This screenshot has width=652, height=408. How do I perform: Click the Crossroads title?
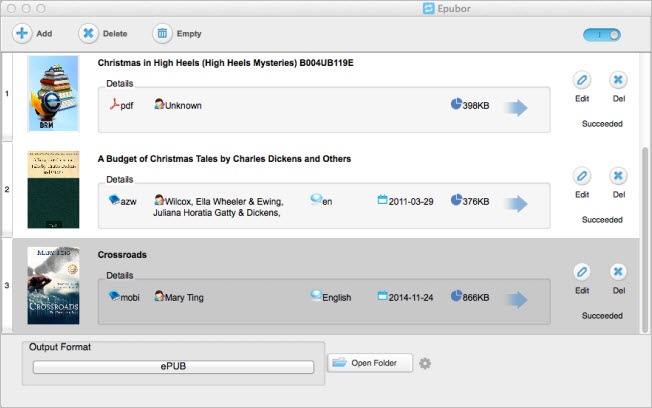[x=122, y=255]
